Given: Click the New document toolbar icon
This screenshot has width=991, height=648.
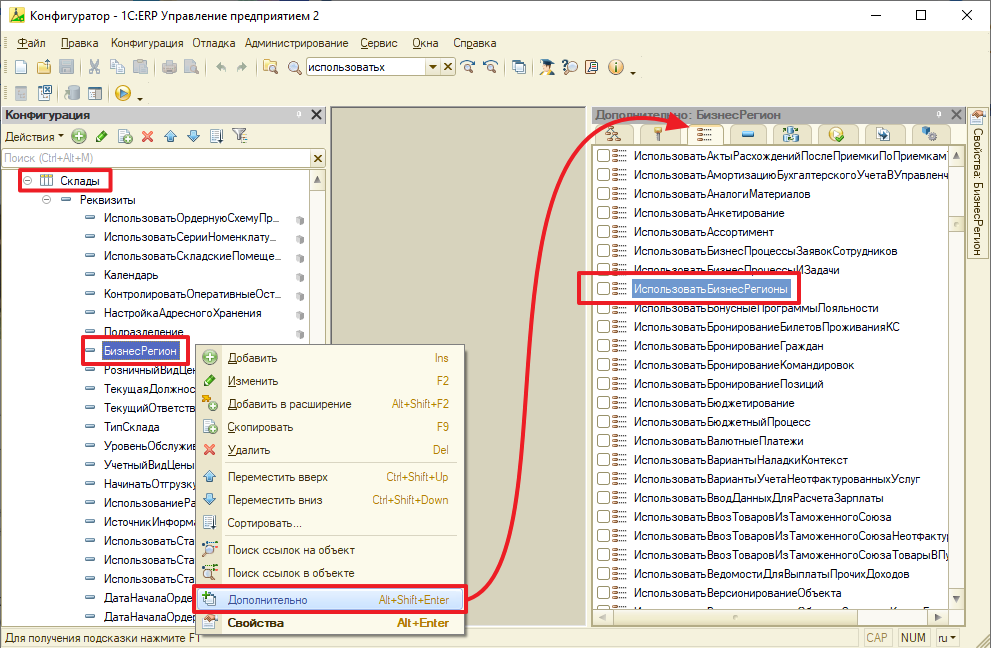Looking at the screenshot, I should click(21, 67).
